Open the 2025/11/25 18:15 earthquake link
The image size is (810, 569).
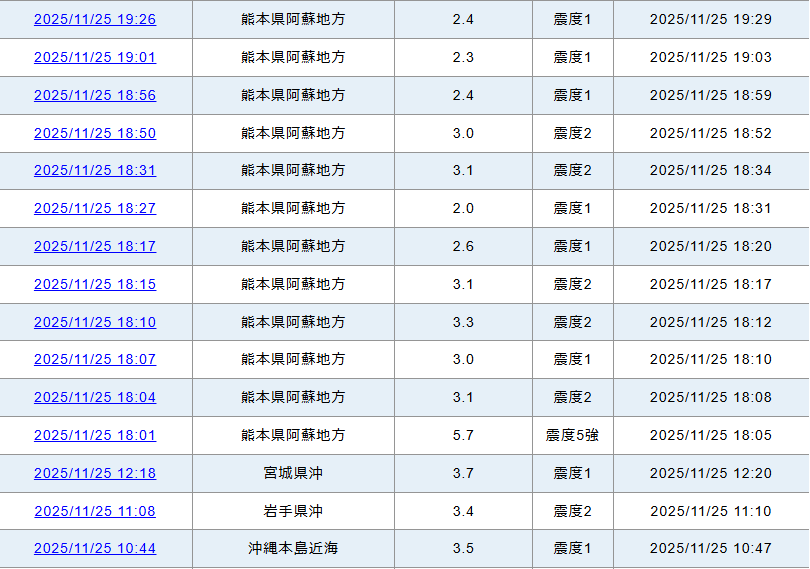click(x=95, y=284)
